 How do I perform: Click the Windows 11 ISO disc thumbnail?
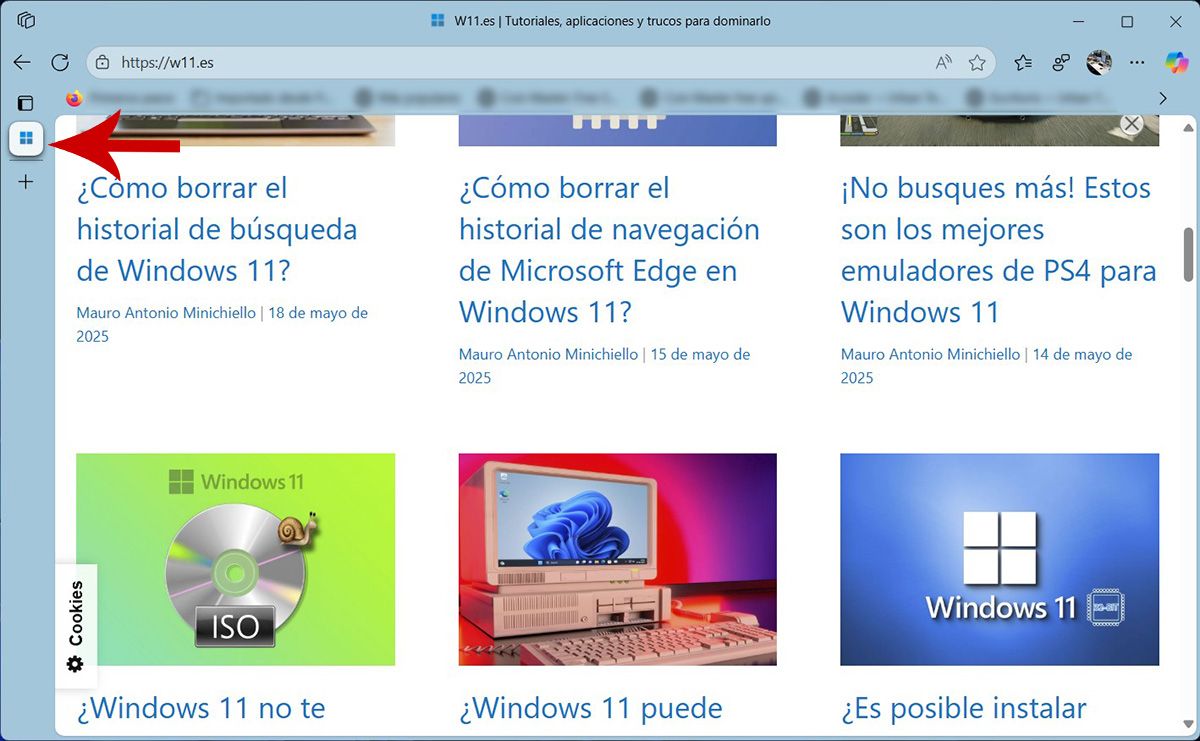point(235,559)
